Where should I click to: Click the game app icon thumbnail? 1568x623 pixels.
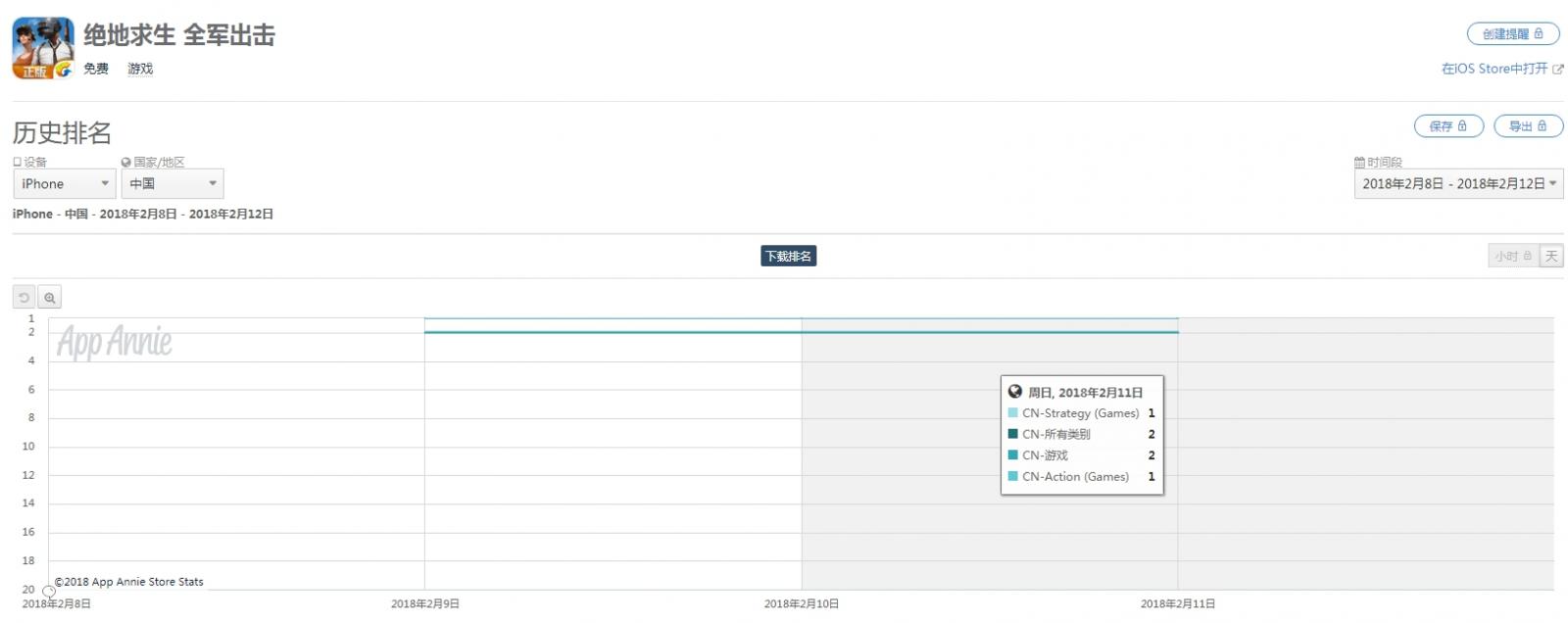43,48
